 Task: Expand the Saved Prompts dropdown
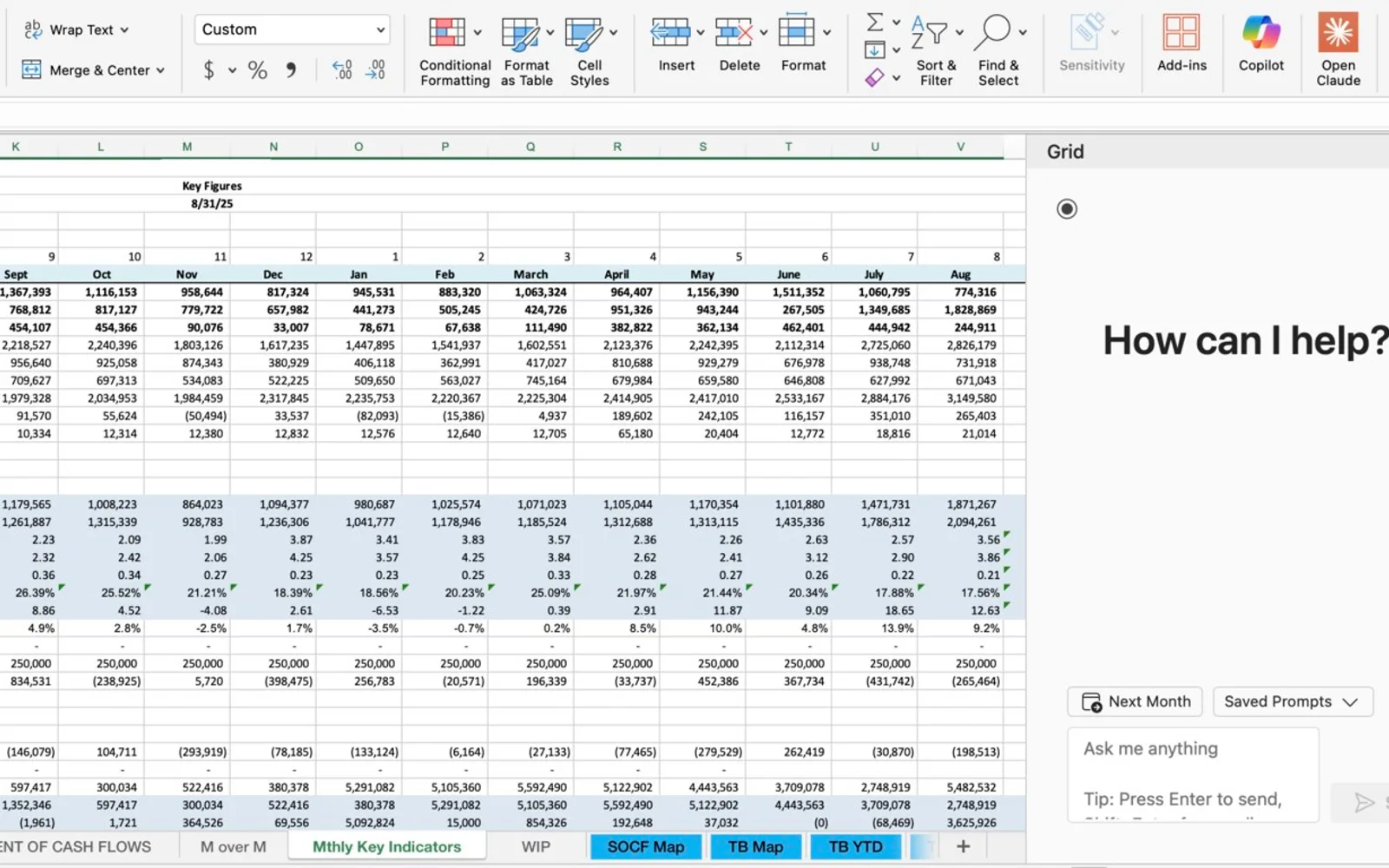[1293, 701]
